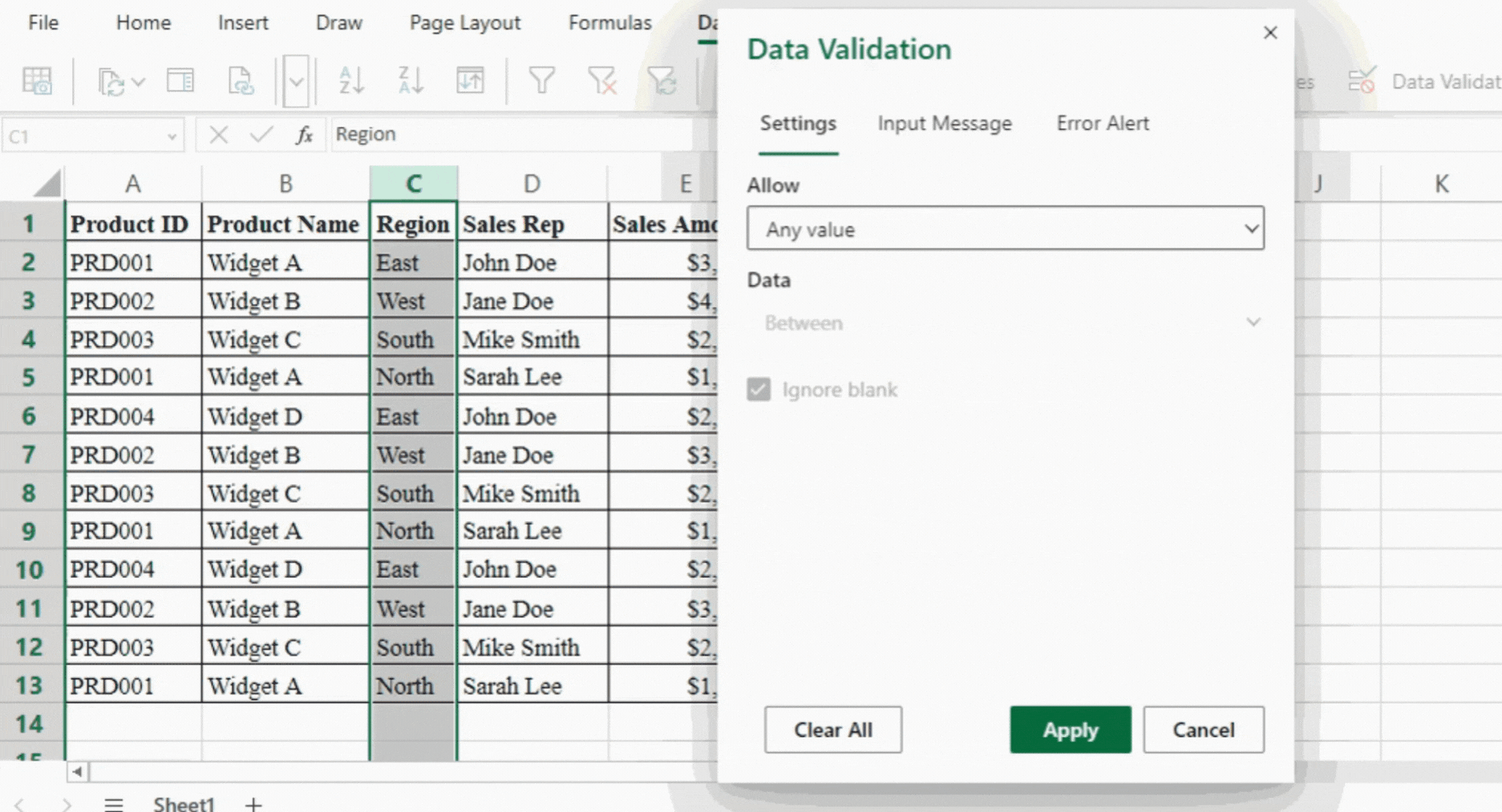1502x812 pixels.
Task: Enable the Ignore blank checkbox
Action: (x=758, y=390)
